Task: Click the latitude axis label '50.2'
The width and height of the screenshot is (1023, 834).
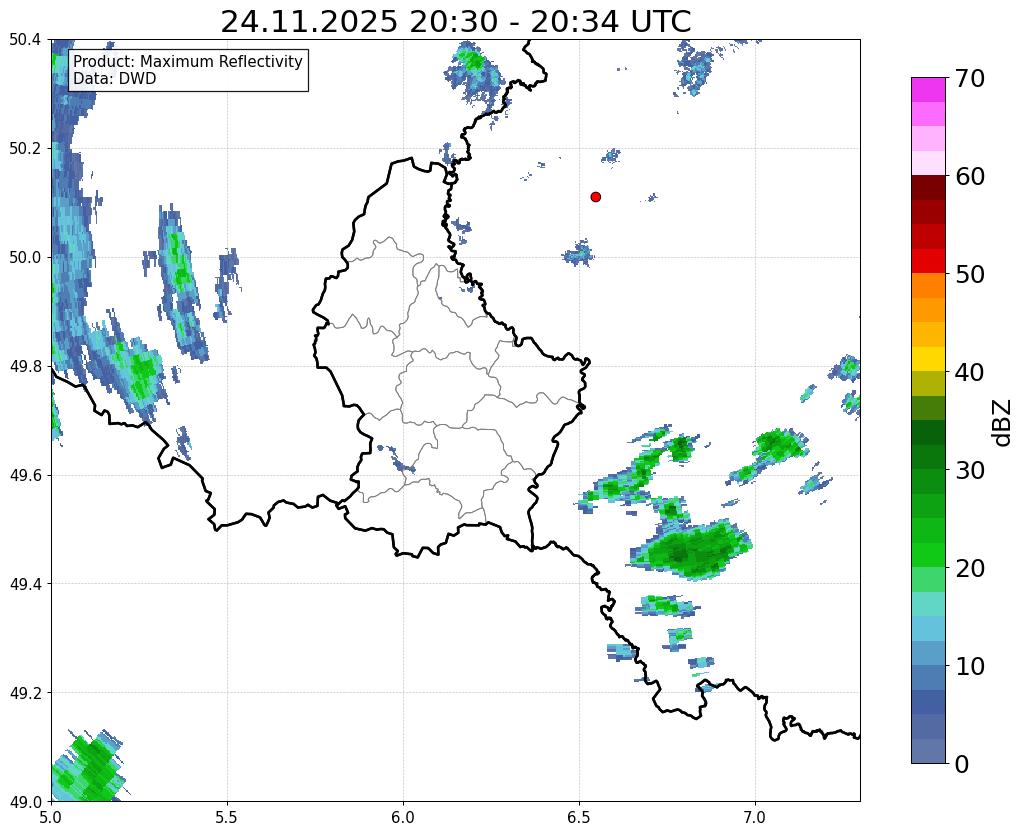Action: 25,149
